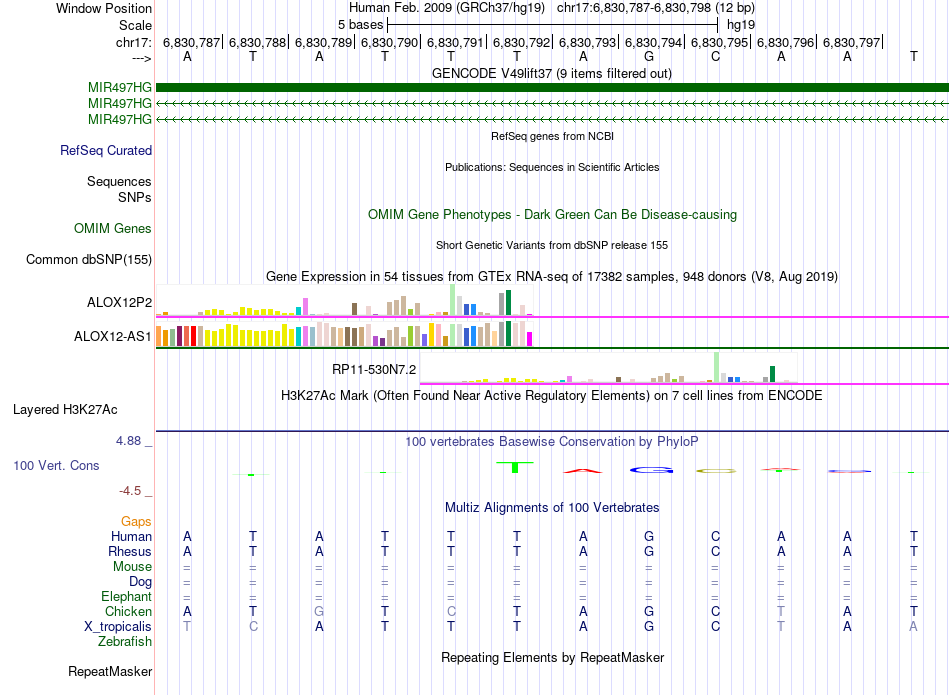This screenshot has height=695, width=950.
Task: Click position label 6,830,787
Action: click(191, 42)
